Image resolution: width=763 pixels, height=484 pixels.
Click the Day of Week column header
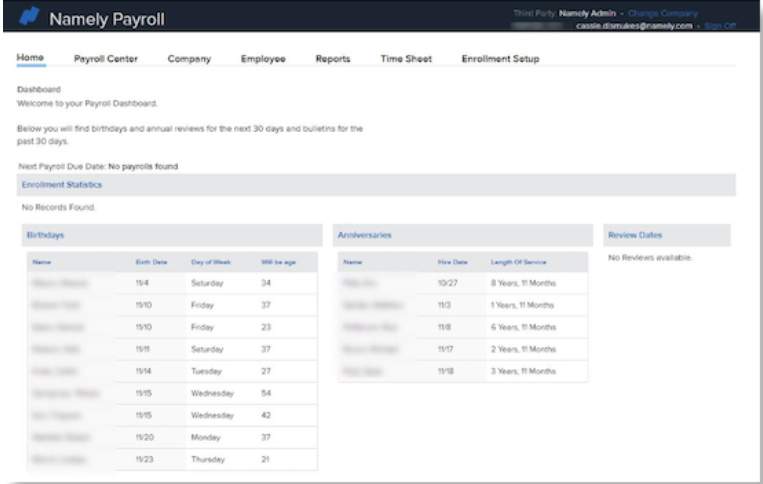coord(211,262)
